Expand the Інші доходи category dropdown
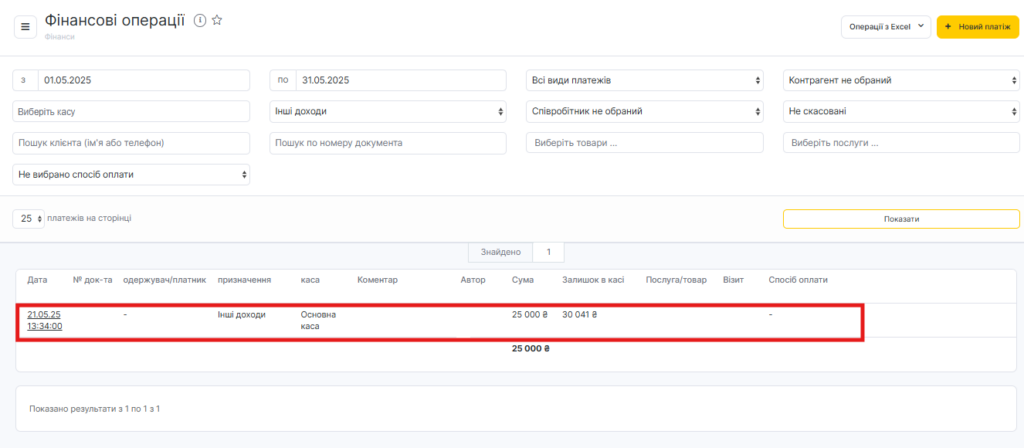The height and width of the screenshot is (448, 1024). (388, 112)
